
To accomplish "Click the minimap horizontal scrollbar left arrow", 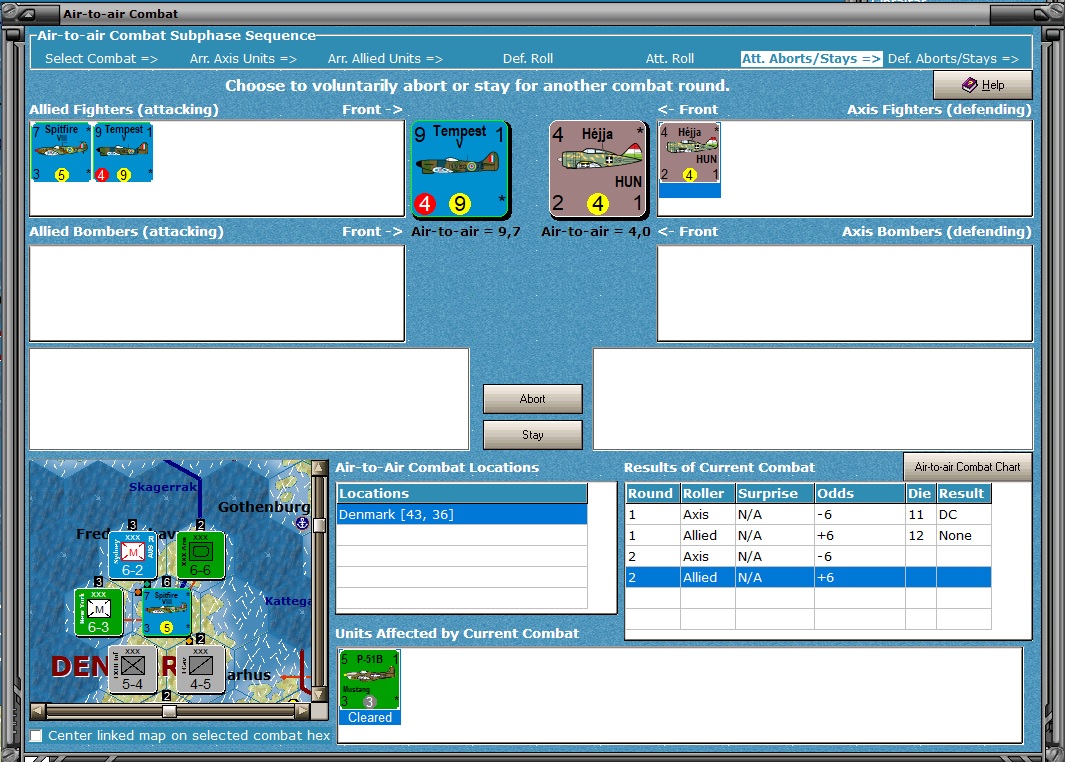I will (38, 711).
